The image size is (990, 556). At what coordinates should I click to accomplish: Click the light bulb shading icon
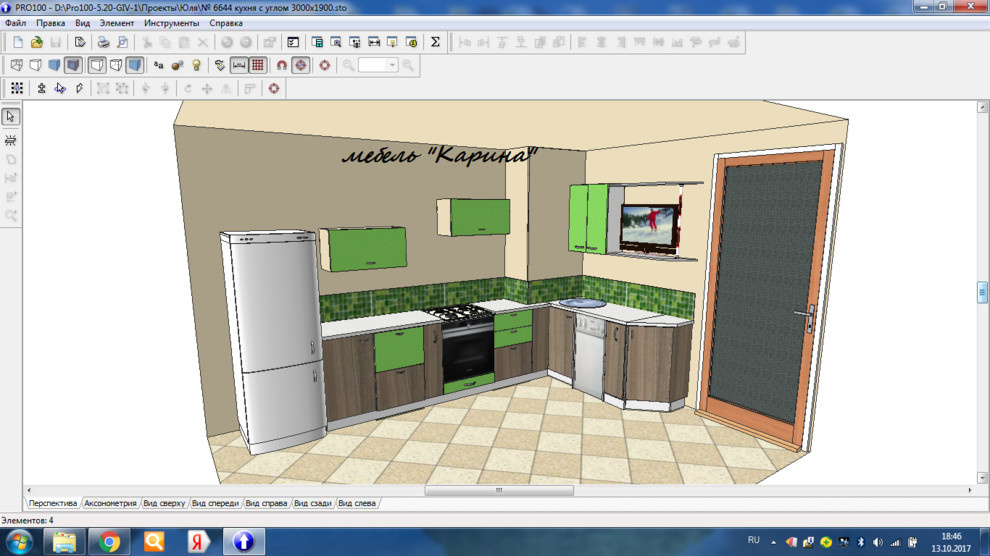tap(197, 65)
